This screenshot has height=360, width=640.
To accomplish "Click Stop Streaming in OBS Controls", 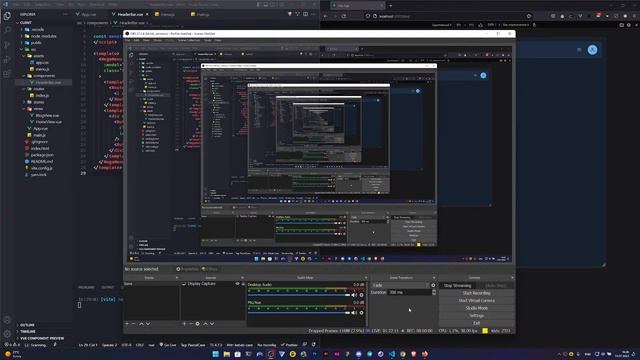I will pos(457,286).
